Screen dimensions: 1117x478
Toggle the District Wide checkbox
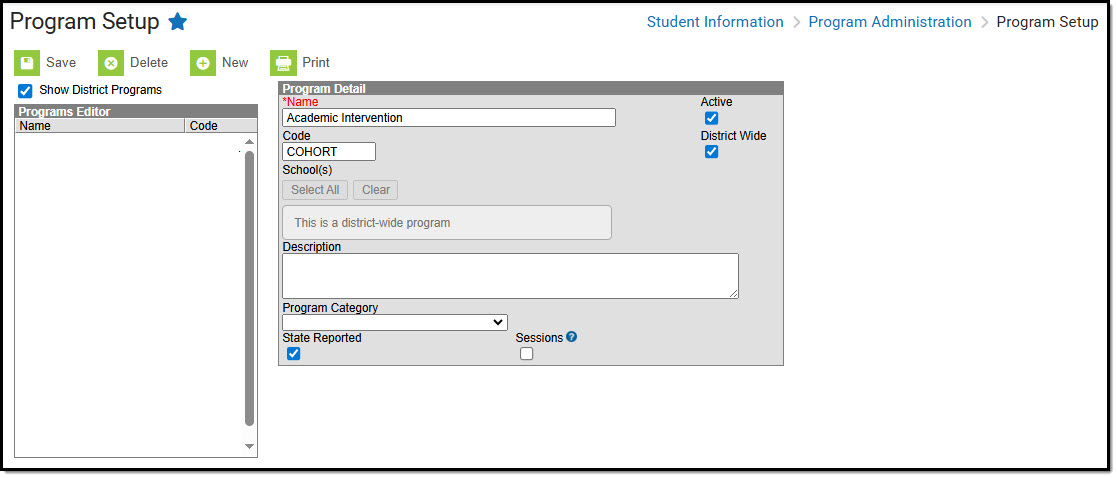coord(712,152)
